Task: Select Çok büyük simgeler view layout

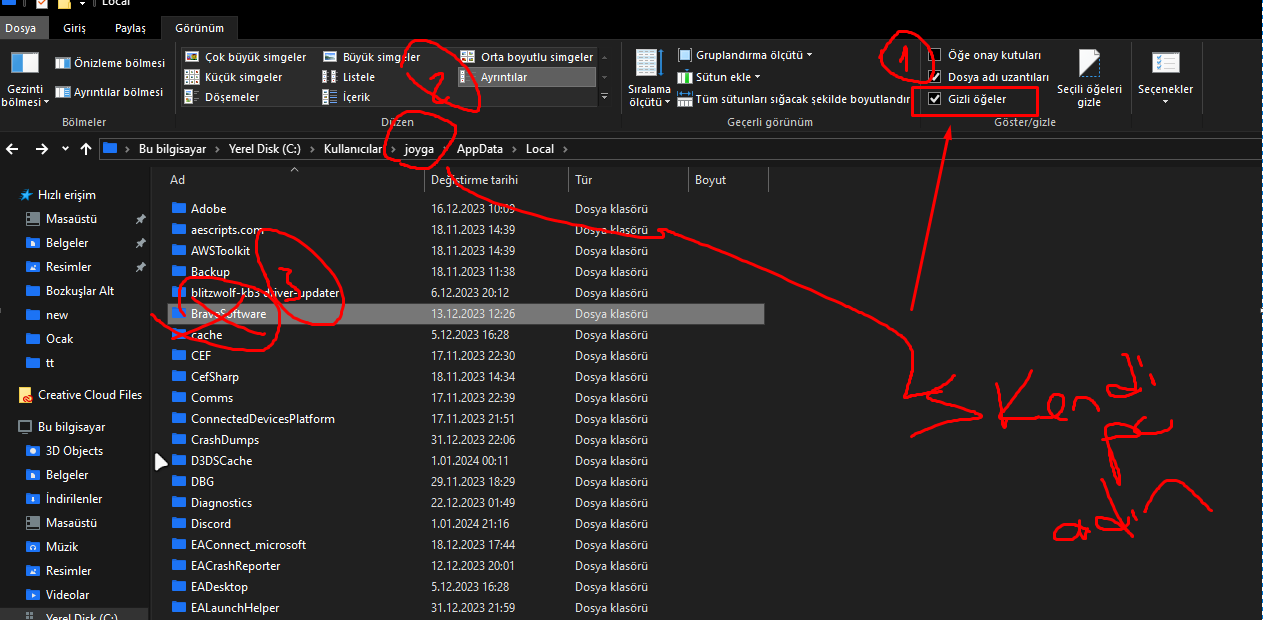Action: (246, 57)
